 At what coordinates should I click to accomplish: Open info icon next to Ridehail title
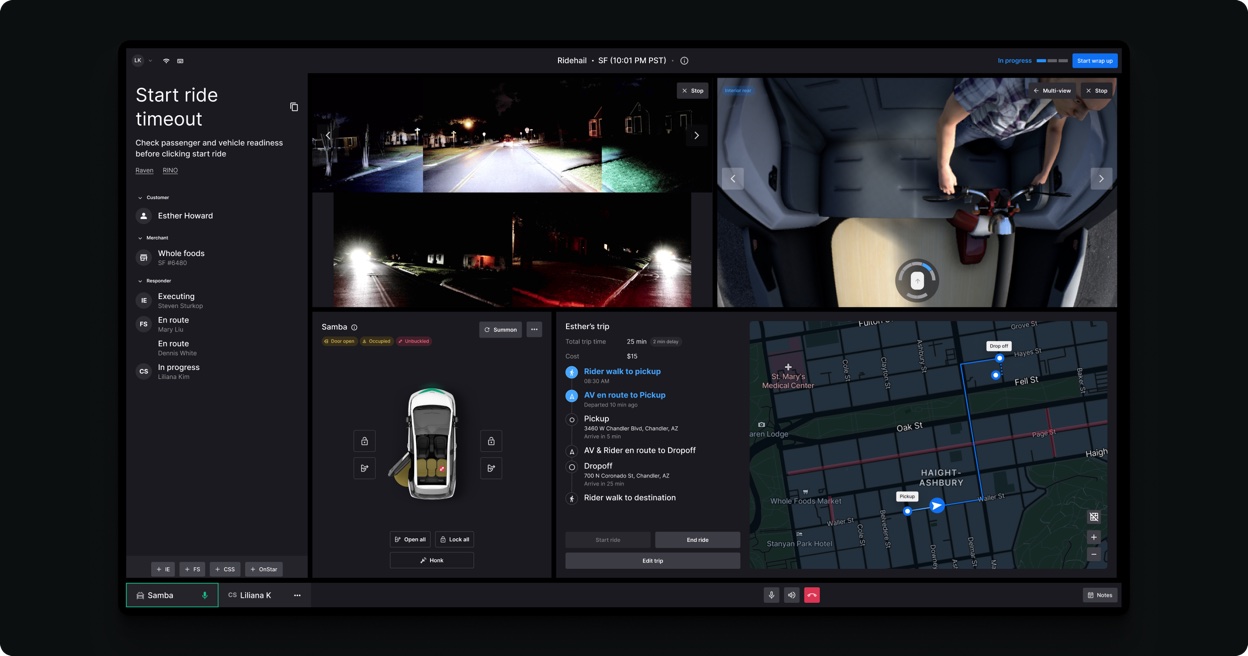(684, 61)
